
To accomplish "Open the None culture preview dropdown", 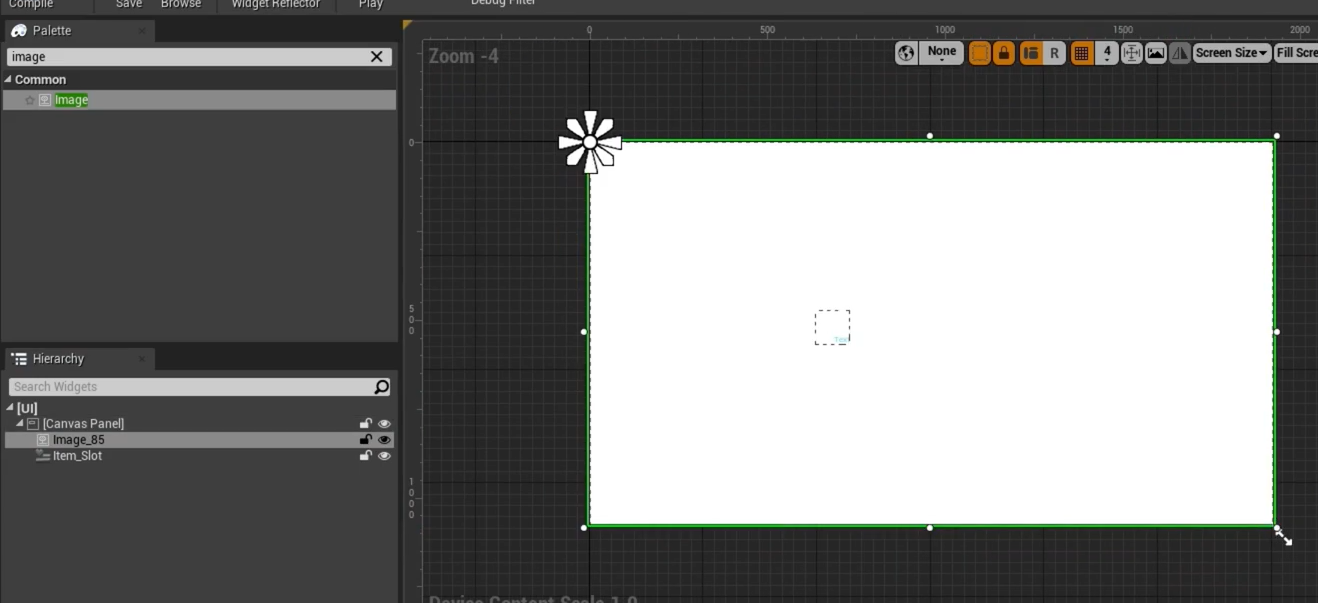I will (x=941, y=53).
